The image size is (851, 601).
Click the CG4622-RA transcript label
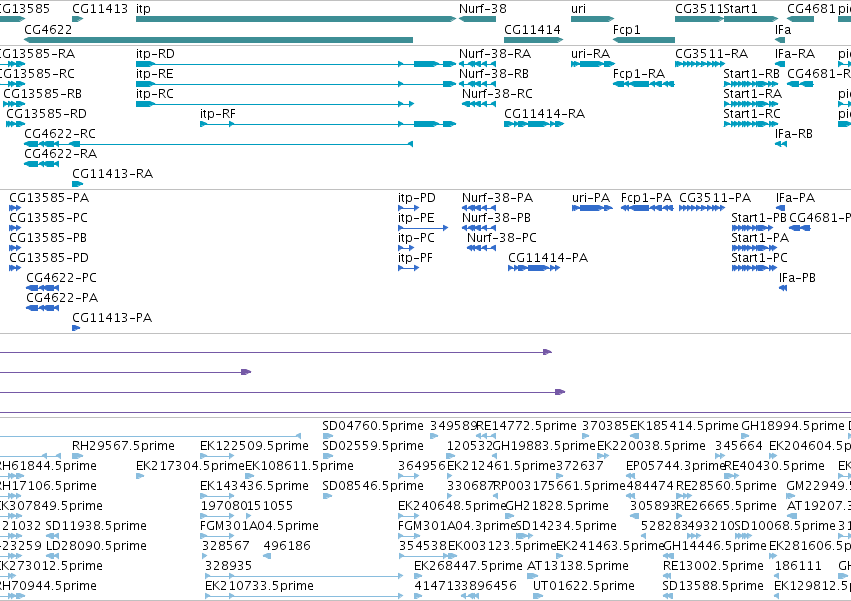(60, 154)
